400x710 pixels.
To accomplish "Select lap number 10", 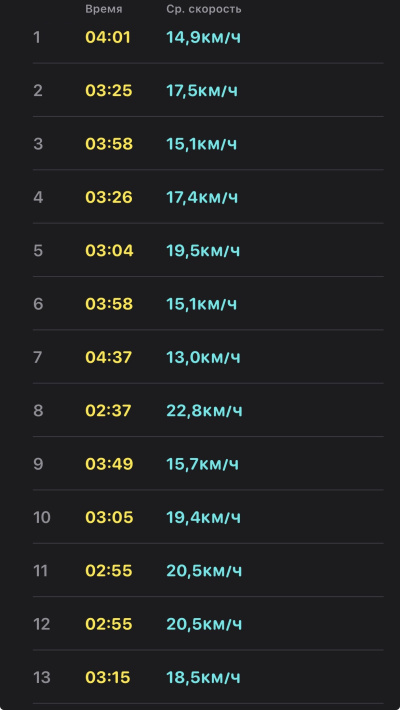I will click(x=42, y=518).
